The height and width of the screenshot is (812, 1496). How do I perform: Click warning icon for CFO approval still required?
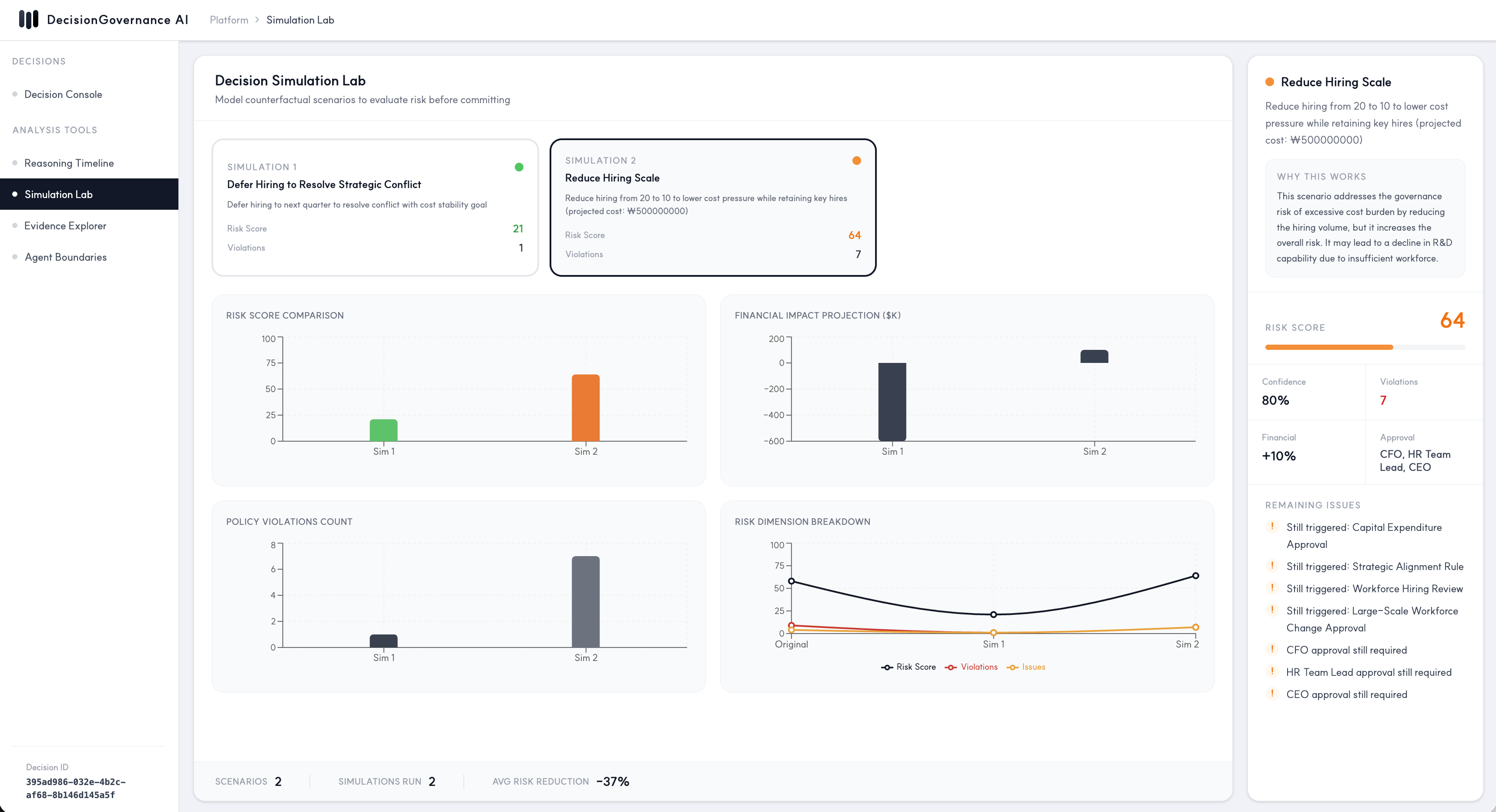click(1272, 649)
